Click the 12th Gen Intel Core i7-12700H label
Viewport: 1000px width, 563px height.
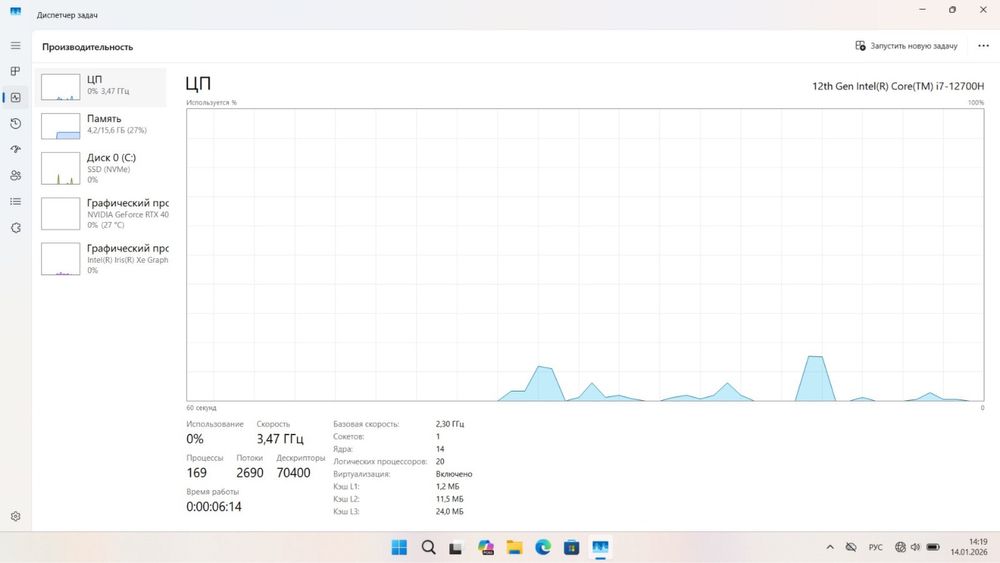click(898, 86)
